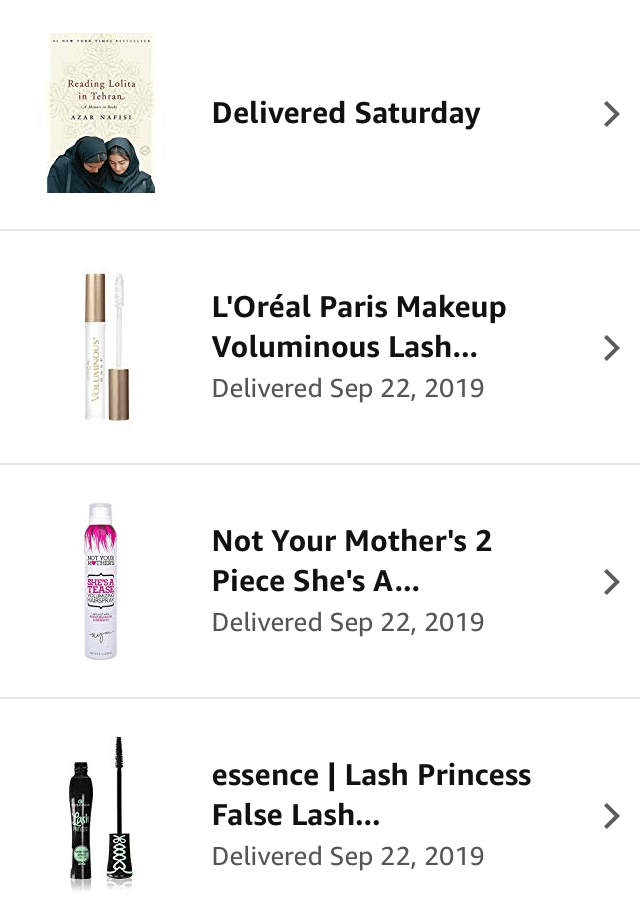This screenshot has height=920, width=640.
Task: Open Not Your Mother's 2 Piece order title
Action: 352,561
